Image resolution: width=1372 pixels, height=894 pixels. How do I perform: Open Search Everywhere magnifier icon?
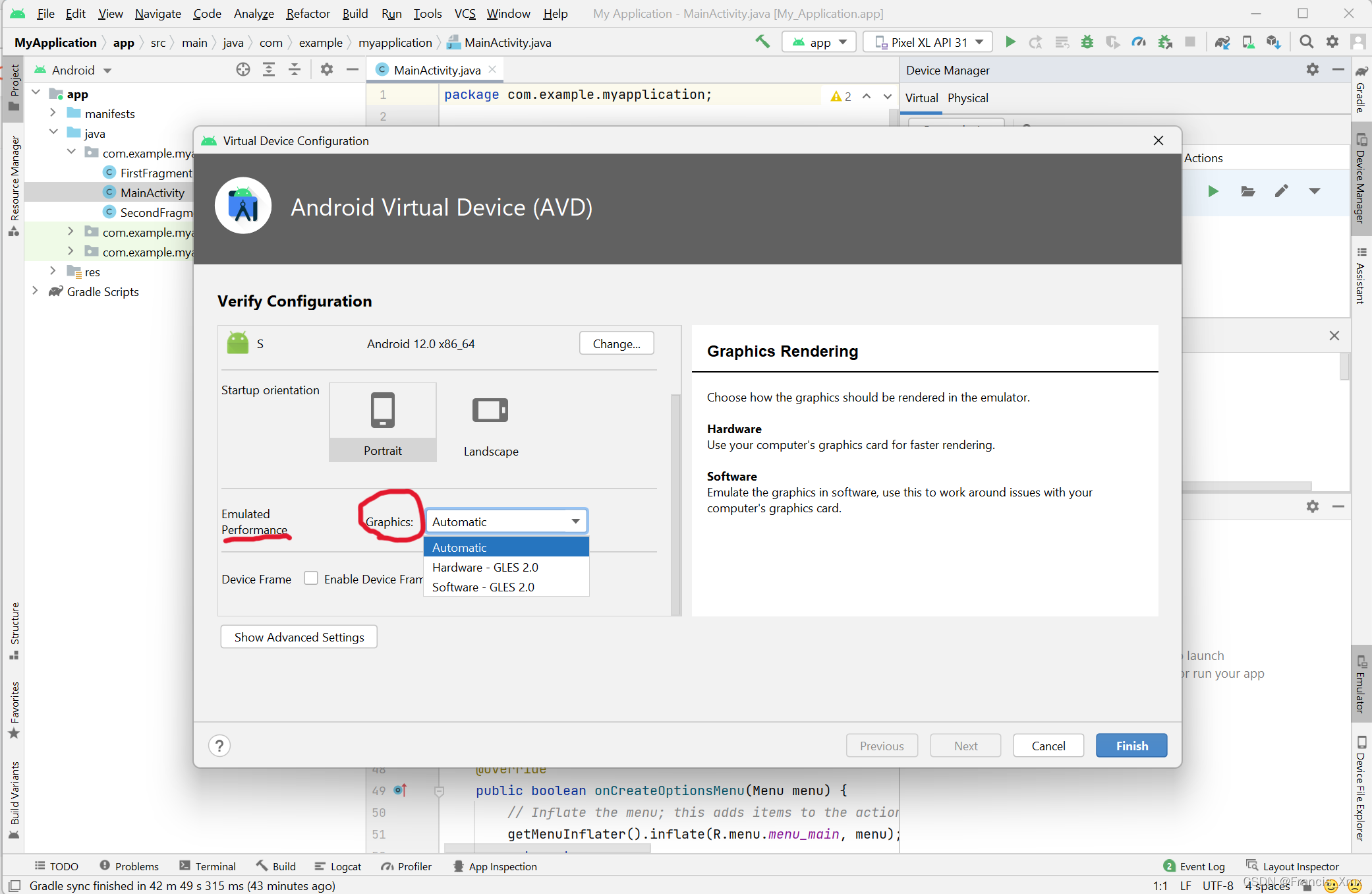tap(1306, 42)
